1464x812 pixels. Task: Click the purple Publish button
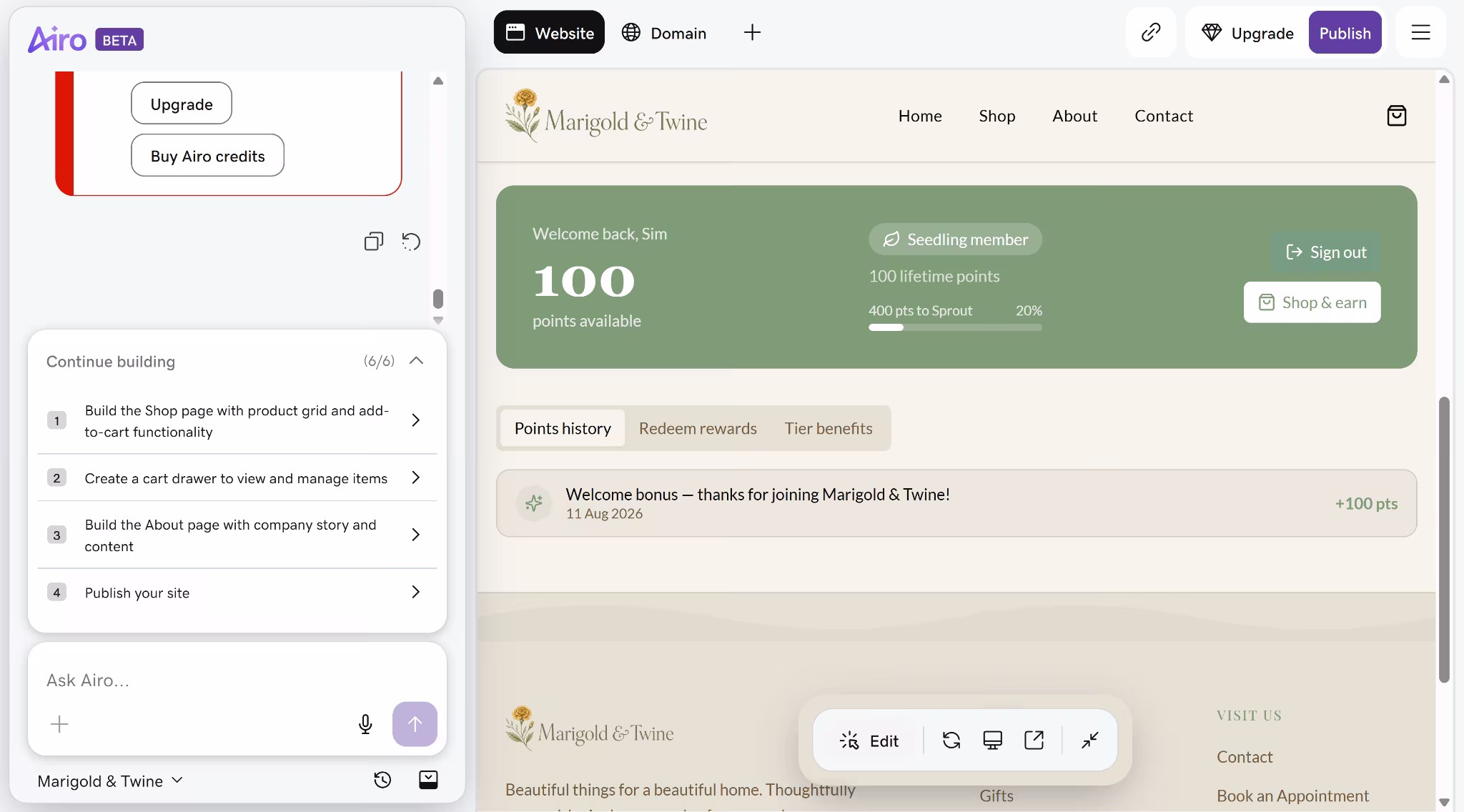pyautogui.click(x=1345, y=32)
